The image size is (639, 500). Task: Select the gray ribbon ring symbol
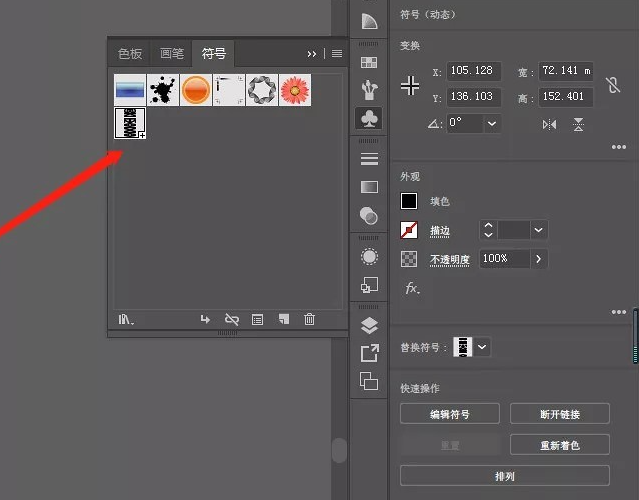tap(262, 90)
